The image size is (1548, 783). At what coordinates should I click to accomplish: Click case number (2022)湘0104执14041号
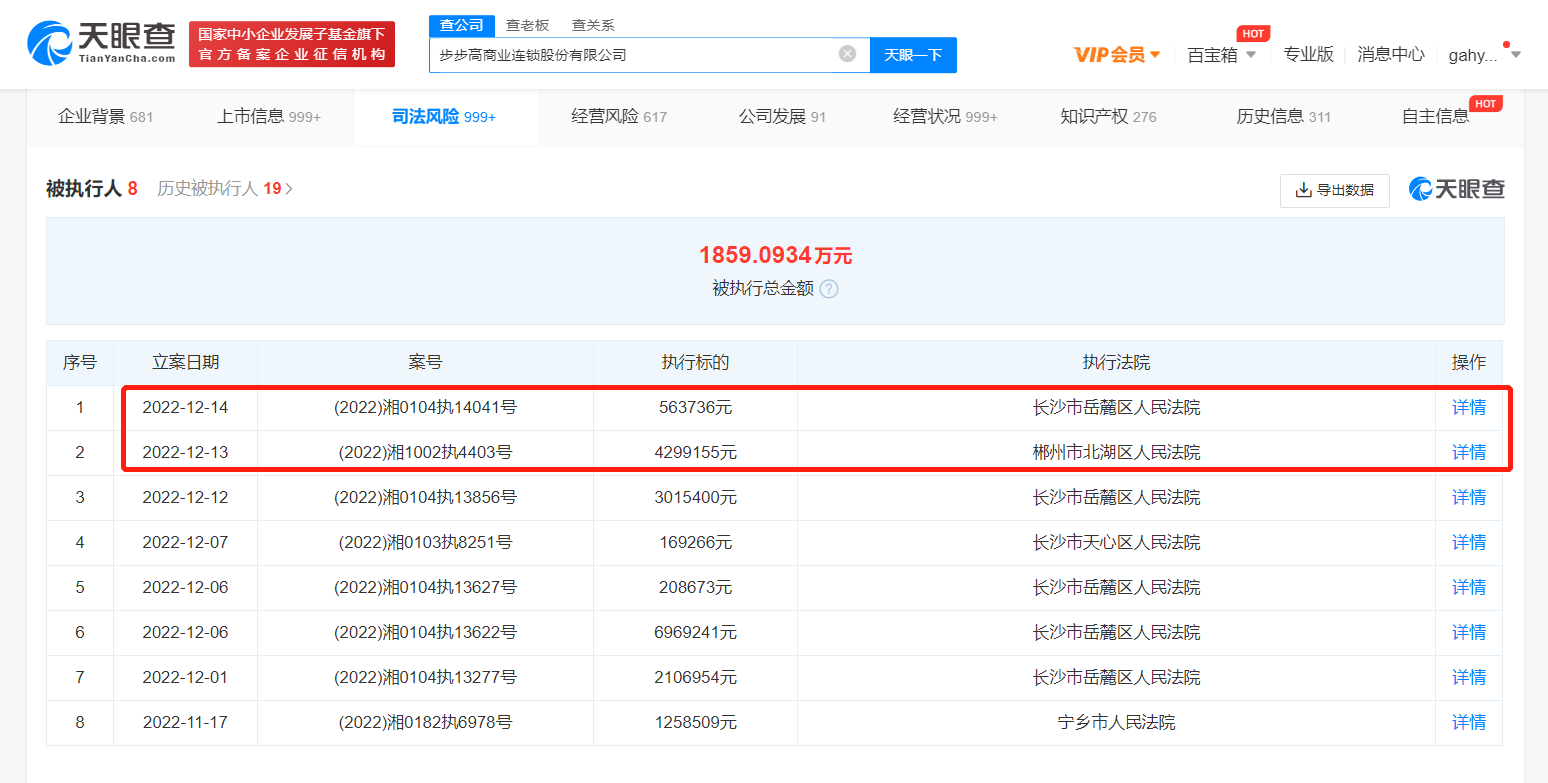point(425,407)
